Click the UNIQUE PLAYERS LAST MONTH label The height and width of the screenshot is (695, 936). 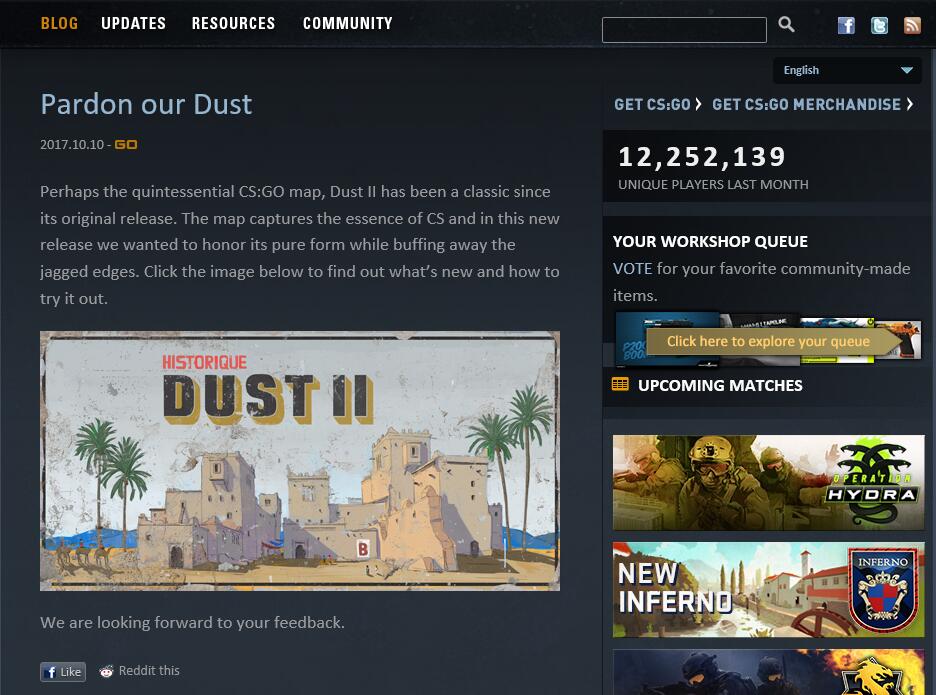(x=713, y=184)
